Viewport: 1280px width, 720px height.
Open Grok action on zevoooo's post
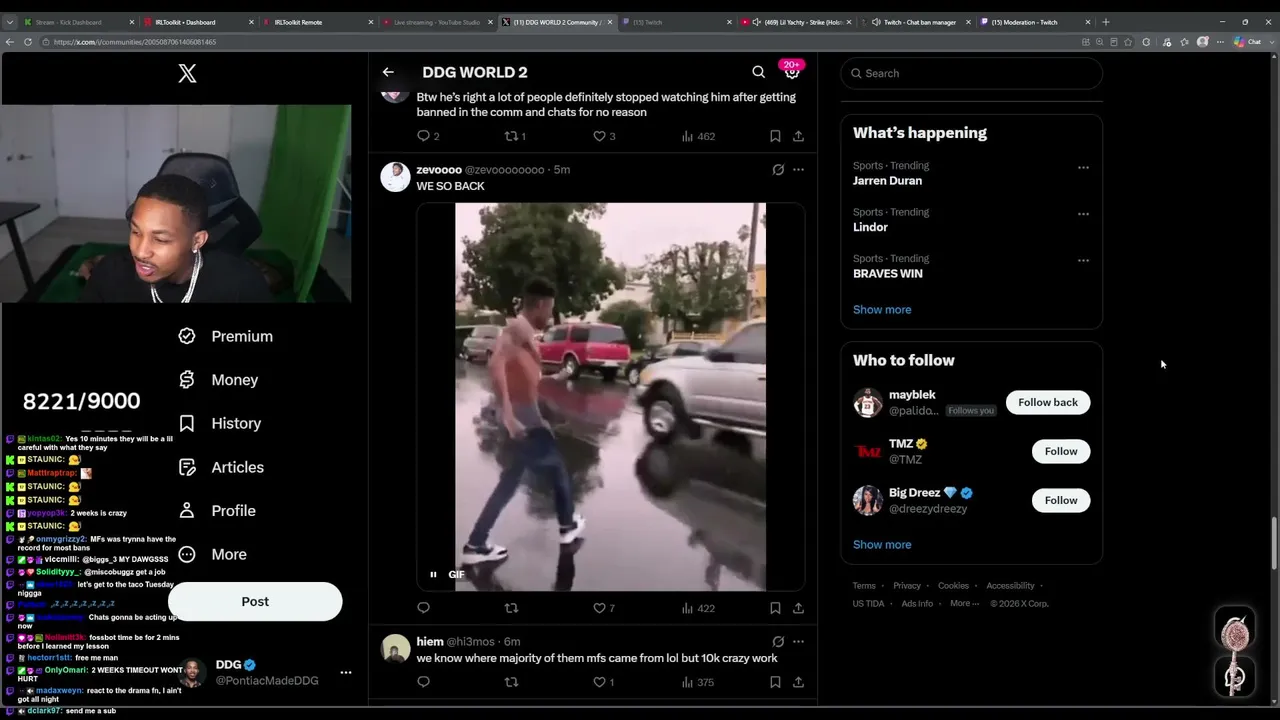[x=778, y=170]
